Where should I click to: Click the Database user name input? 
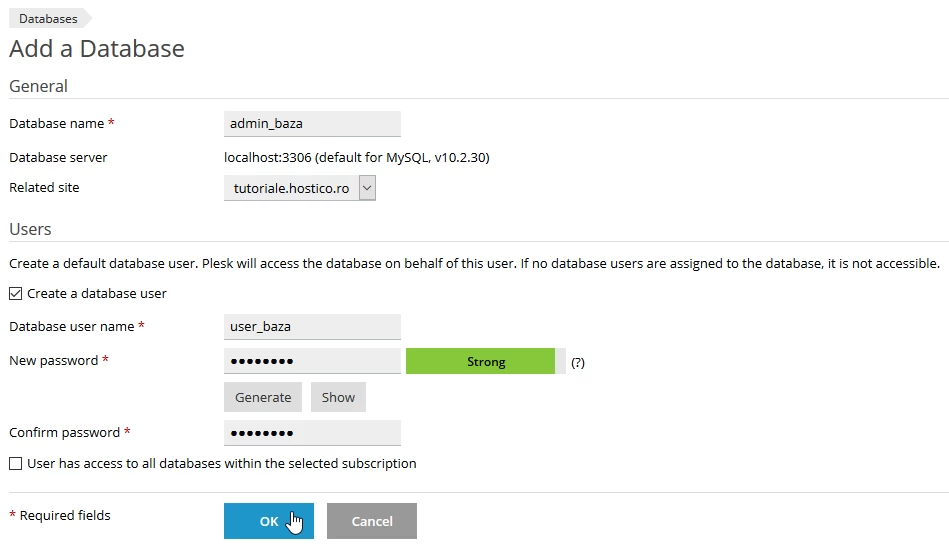[312, 327]
